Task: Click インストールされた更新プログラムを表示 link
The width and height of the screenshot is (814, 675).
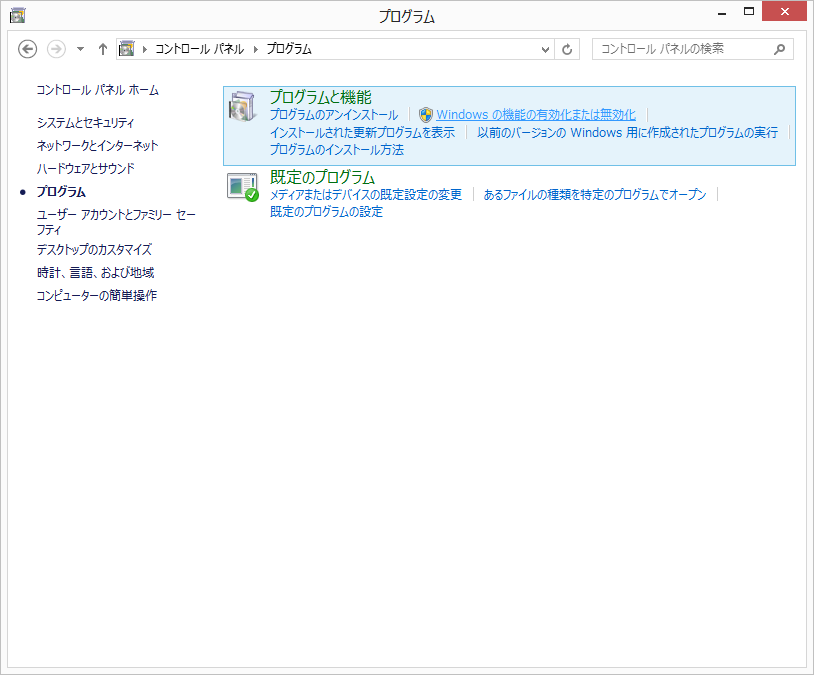Action: (362, 132)
